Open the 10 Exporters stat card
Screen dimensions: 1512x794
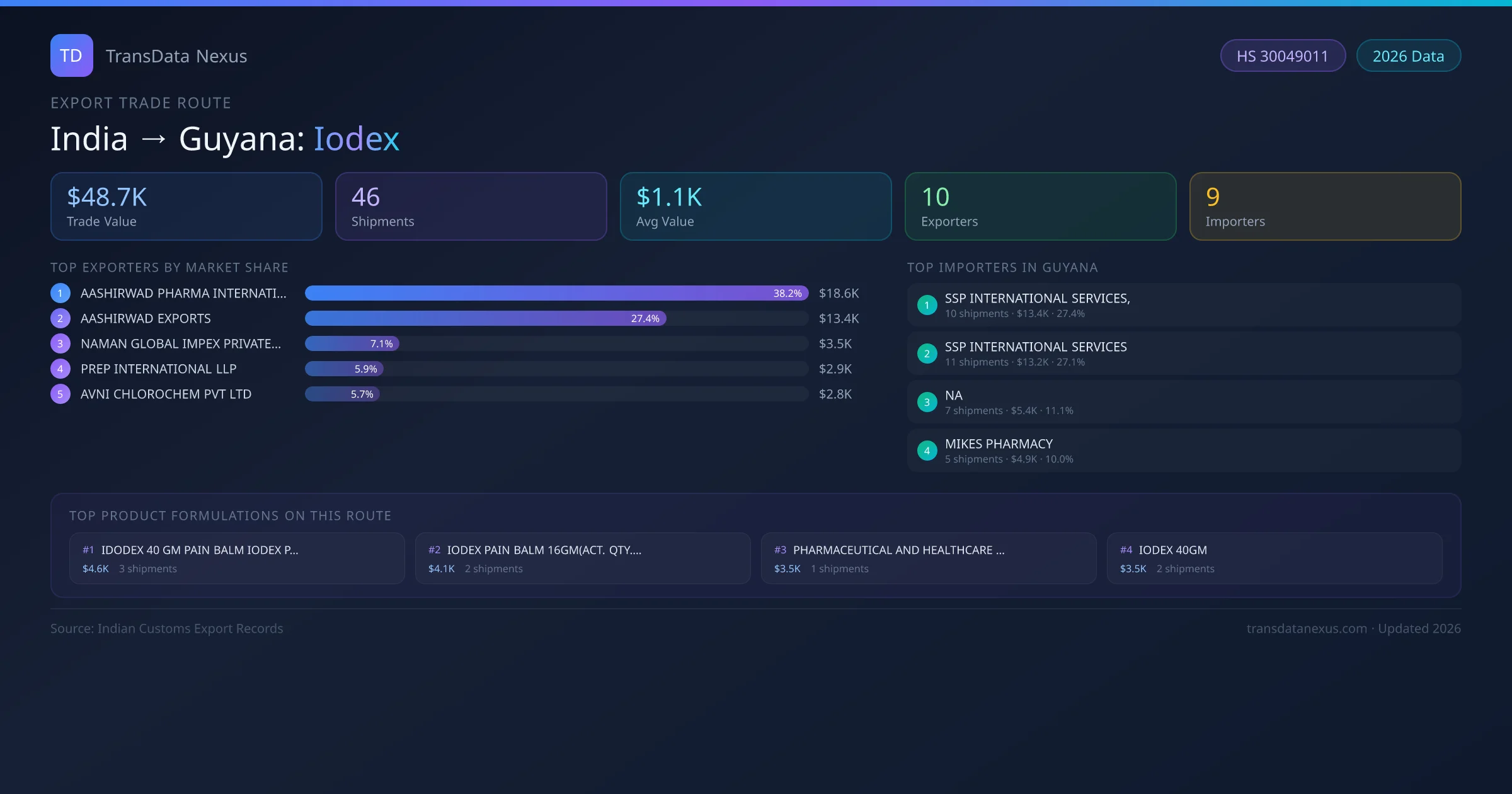(x=1040, y=207)
